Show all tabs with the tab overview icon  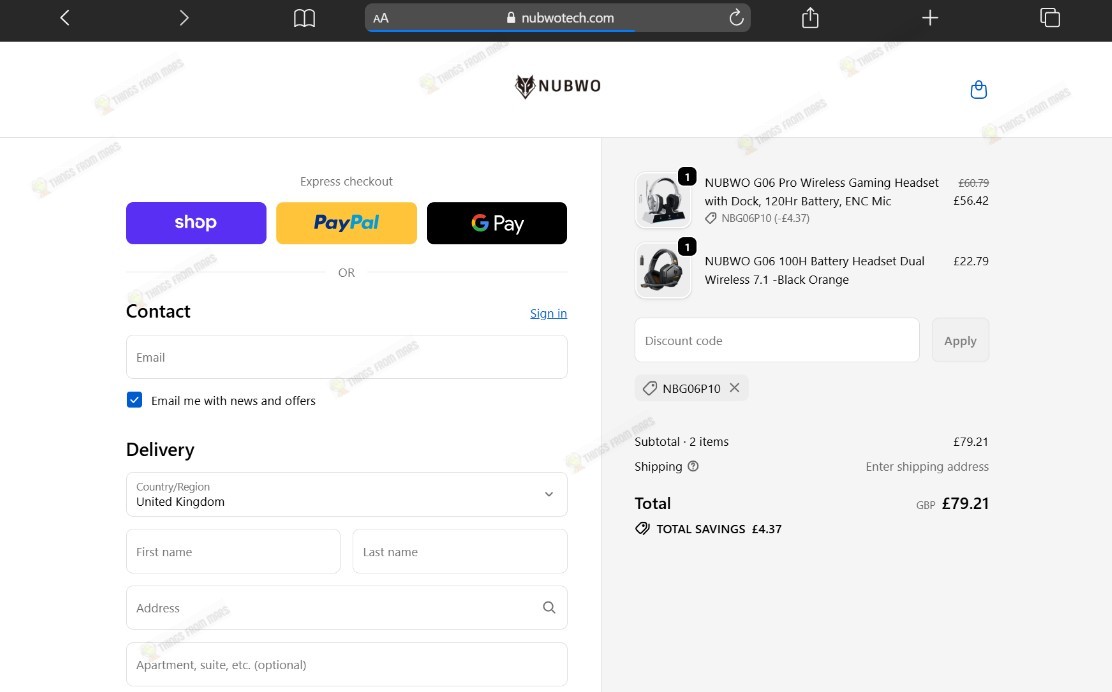1050,18
